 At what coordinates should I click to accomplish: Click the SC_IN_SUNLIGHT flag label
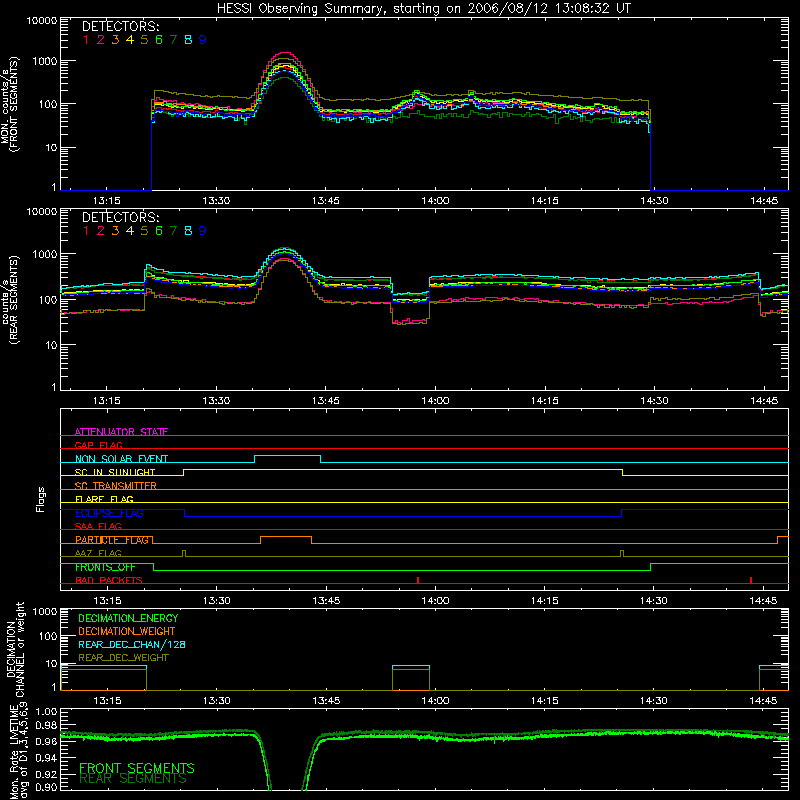click(x=115, y=472)
